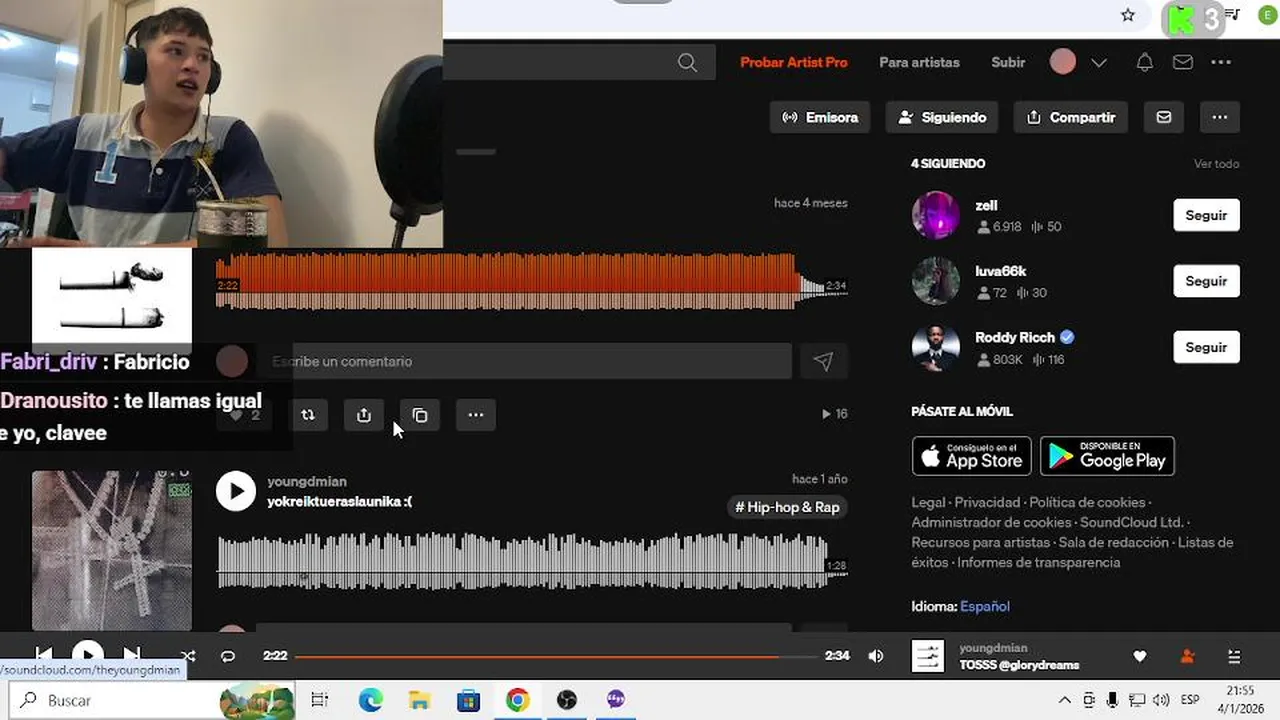
Task: Open next-up queue icon in player
Action: pyautogui.click(x=1234, y=656)
